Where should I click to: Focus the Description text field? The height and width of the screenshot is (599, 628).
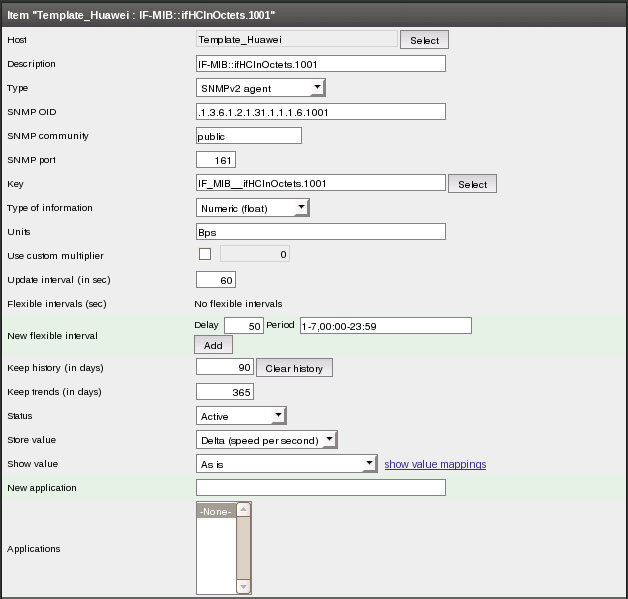pyautogui.click(x=320, y=64)
